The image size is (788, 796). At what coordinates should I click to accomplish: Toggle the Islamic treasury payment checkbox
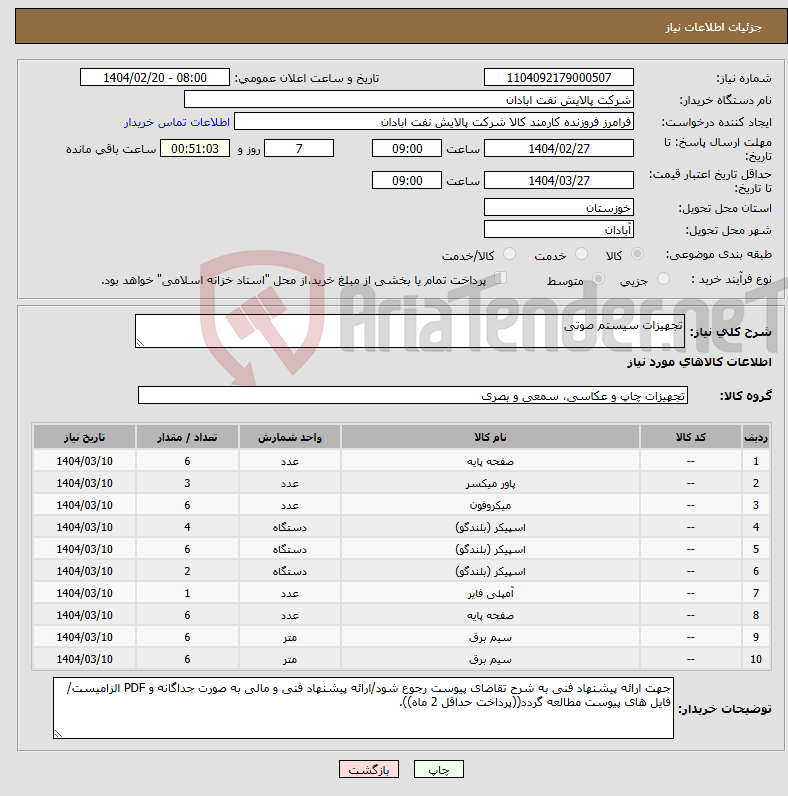coord(501,278)
